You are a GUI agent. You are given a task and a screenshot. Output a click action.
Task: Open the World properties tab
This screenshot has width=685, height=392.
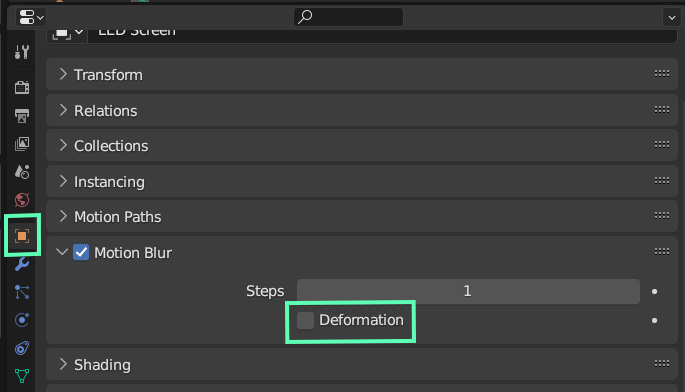(21, 200)
